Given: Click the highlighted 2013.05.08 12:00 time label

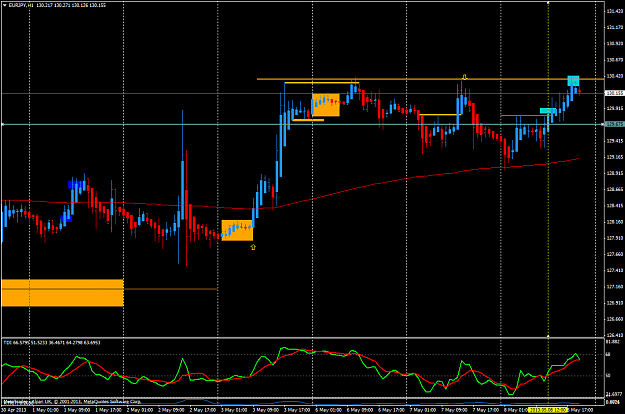Looking at the screenshot, I should tap(548, 410).
